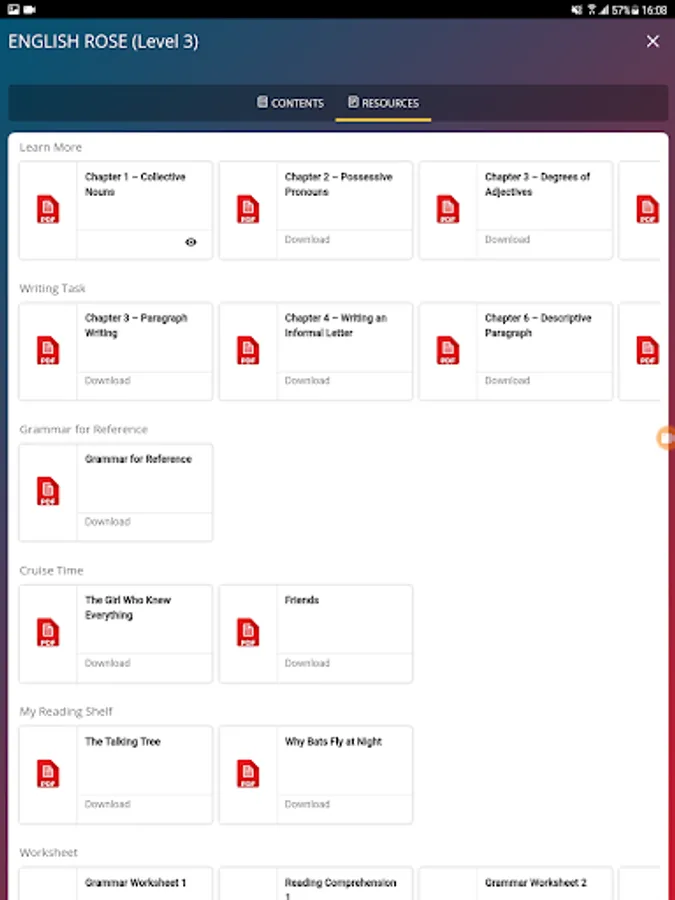Viewport: 675px width, 900px height.
Task: Click the title The Girl Who Knew Everything
Action: (x=128, y=607)
